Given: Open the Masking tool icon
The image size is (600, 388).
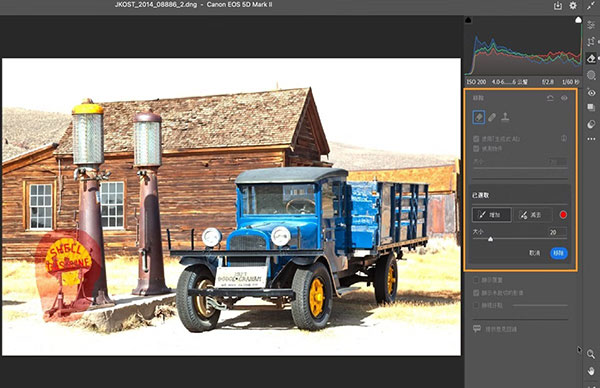Looking at the screenshot, I should pyautogui.click(x=591, y=75).
